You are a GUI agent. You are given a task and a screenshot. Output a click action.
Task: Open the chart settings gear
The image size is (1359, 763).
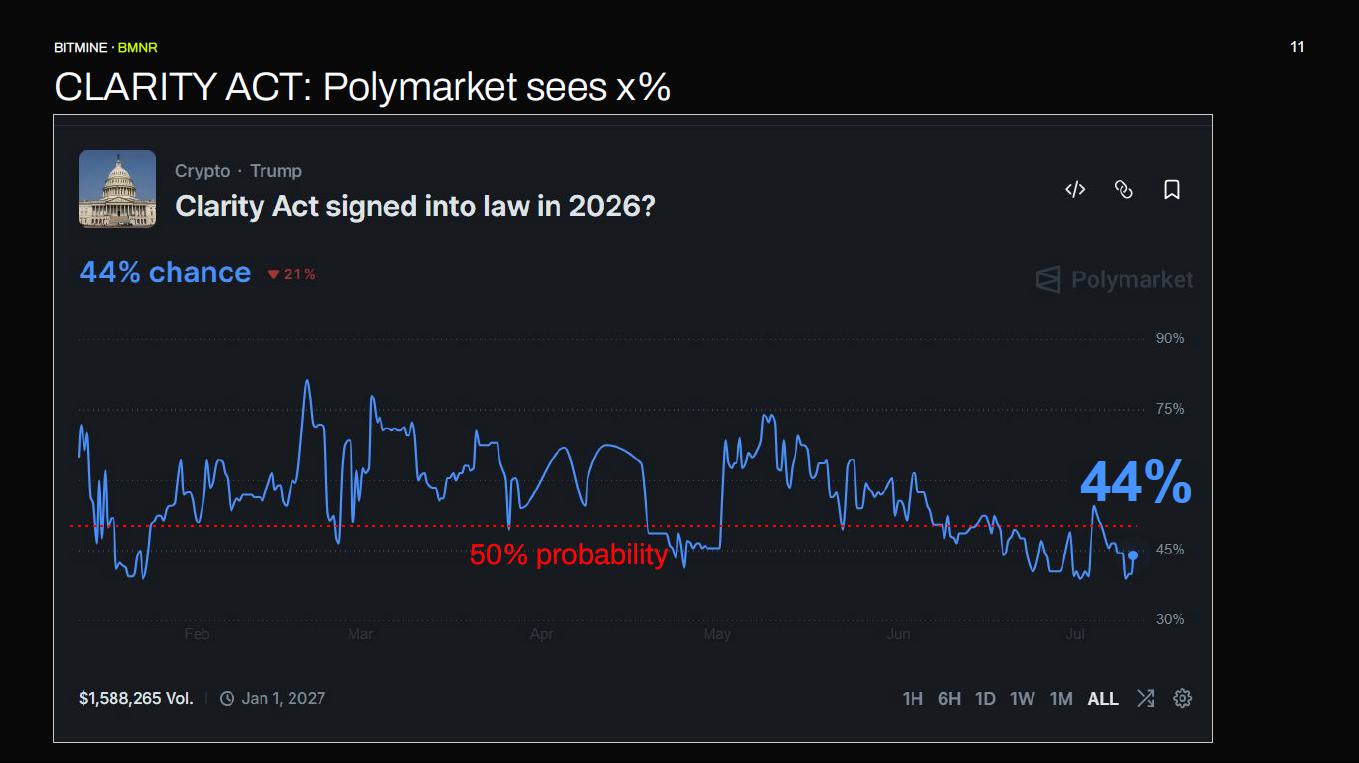tap(1182, 698)
